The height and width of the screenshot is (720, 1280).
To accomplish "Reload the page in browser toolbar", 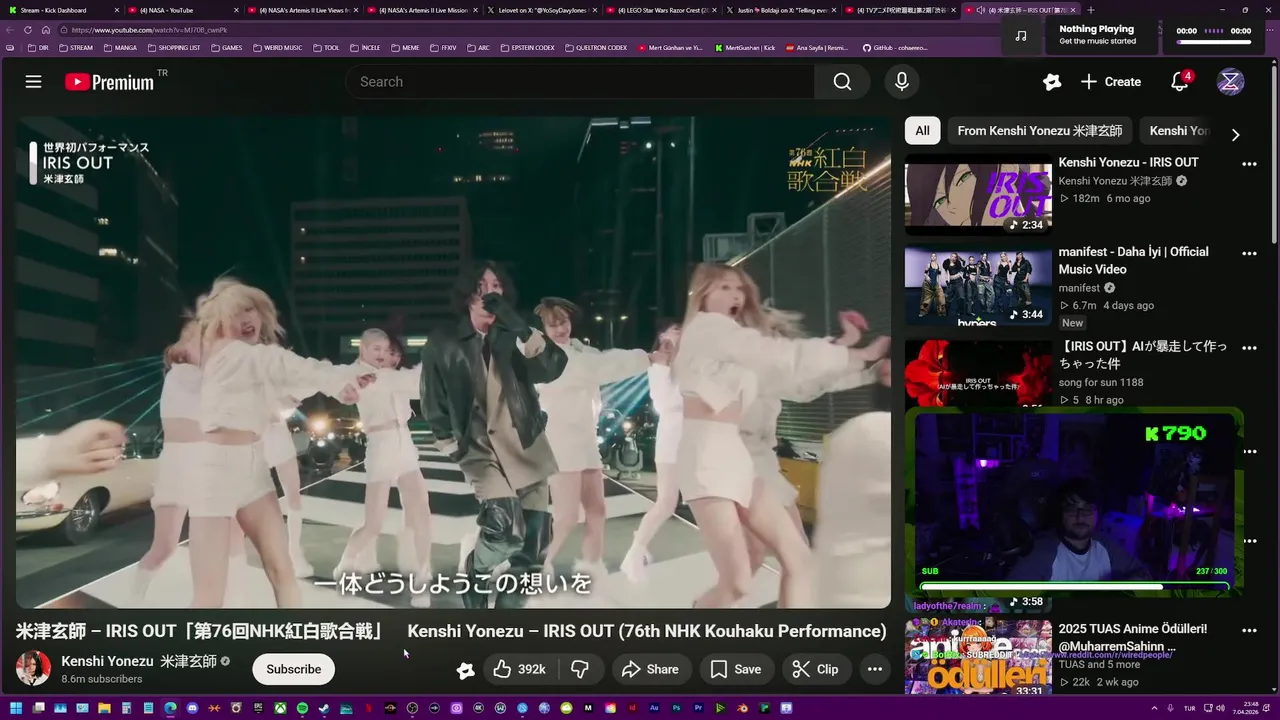I will 28,30.
